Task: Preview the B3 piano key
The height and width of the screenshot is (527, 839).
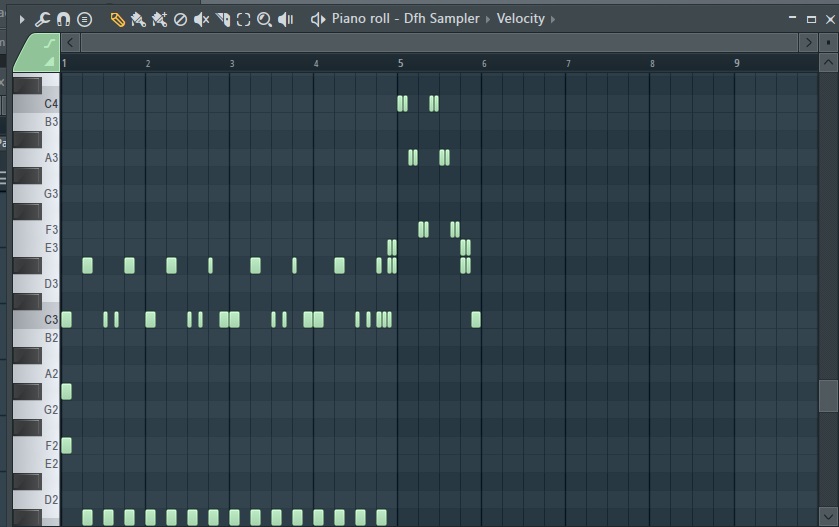Action: [36, 122]
